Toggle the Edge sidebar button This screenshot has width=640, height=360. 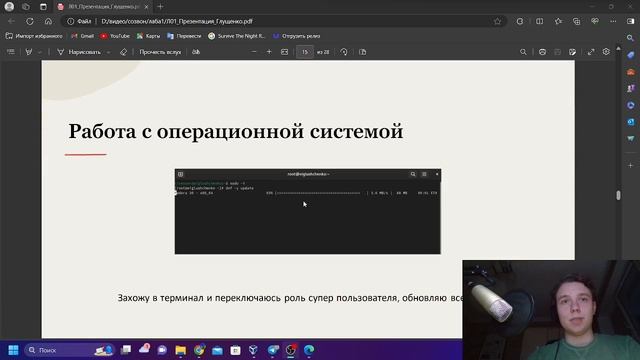[x=631, y=21]
